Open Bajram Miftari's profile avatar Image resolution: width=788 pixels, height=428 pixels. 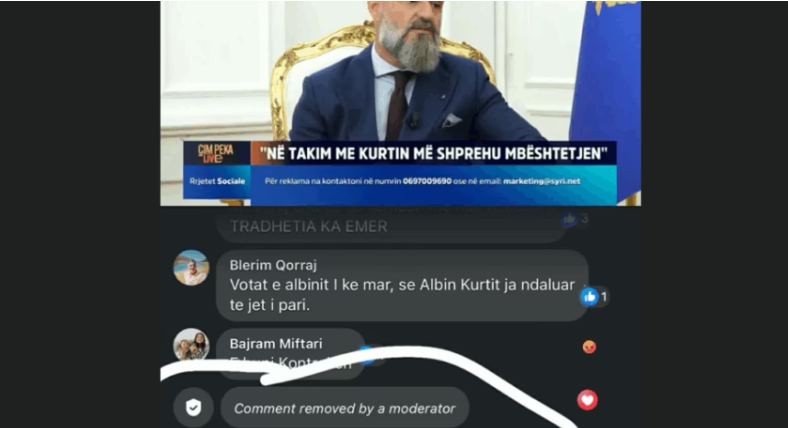pos(191,345)
